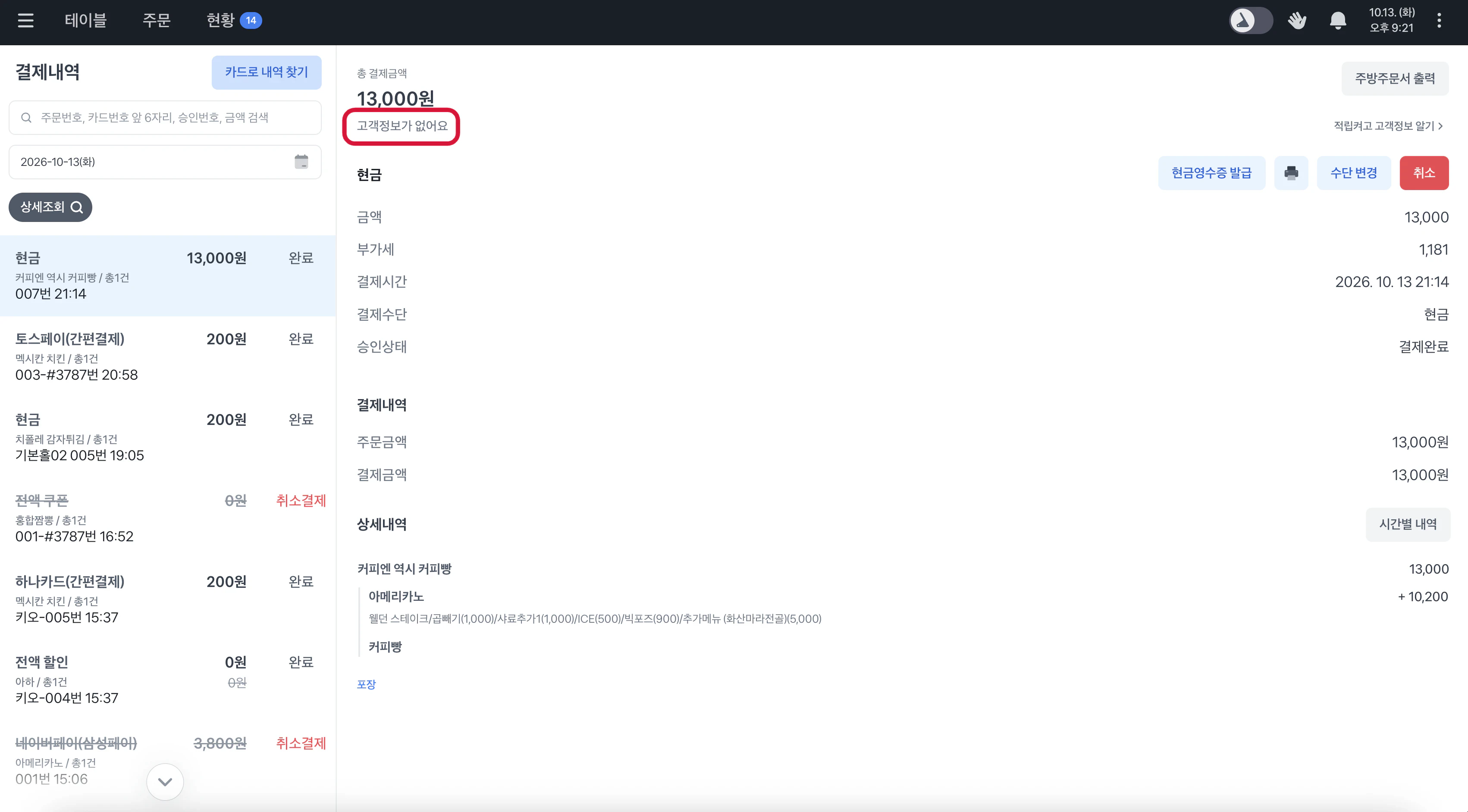Open the hamburger menu
Image resolution: width=1468 pixels, height=812 pixels.
(25, 21)
